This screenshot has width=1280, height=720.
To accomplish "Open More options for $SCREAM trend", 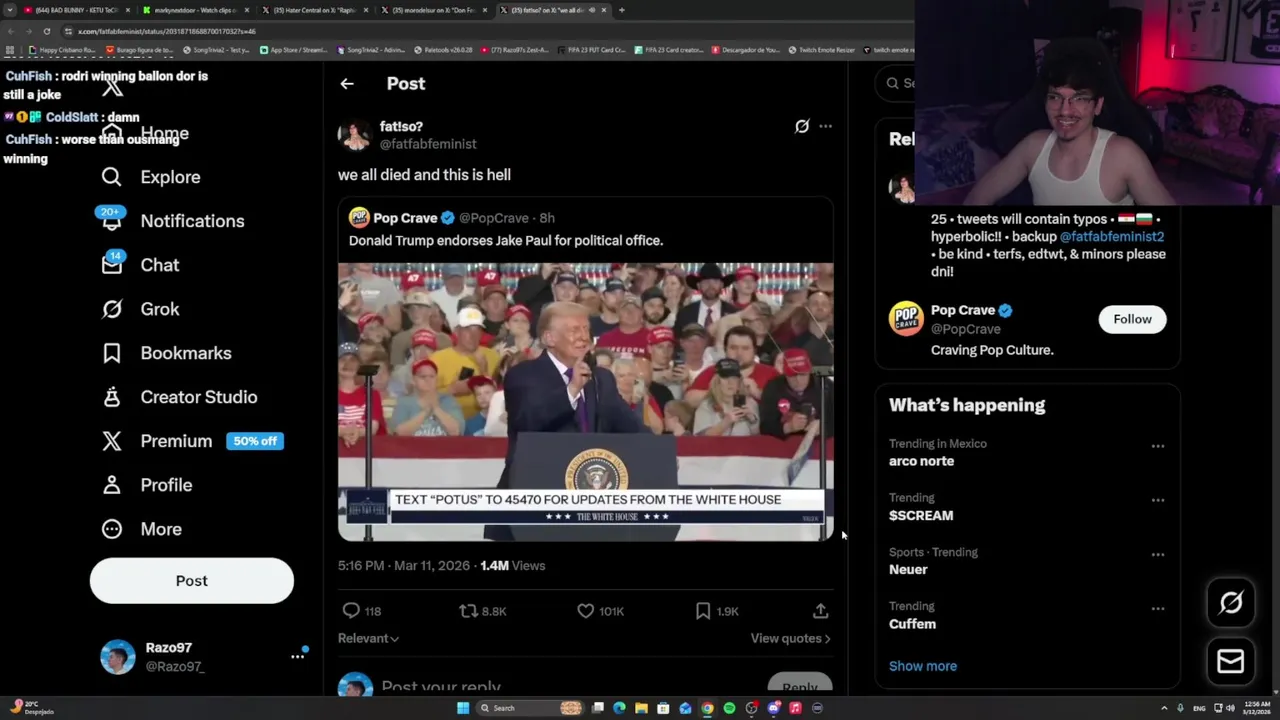I will pos(1158,500).
